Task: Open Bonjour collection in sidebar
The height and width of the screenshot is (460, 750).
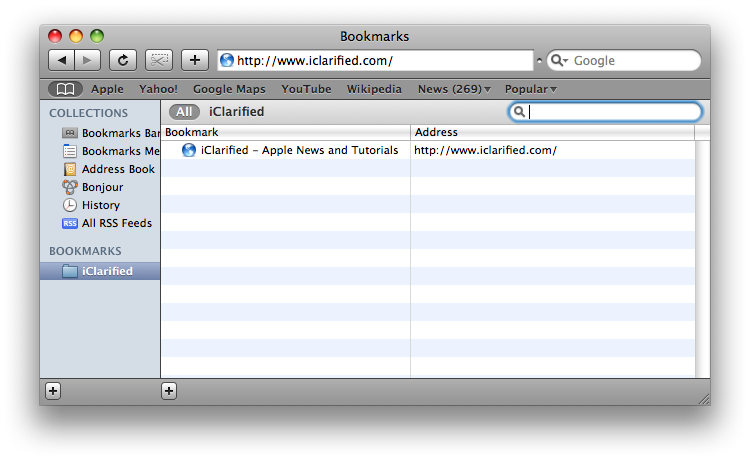Action: (102, 187)
